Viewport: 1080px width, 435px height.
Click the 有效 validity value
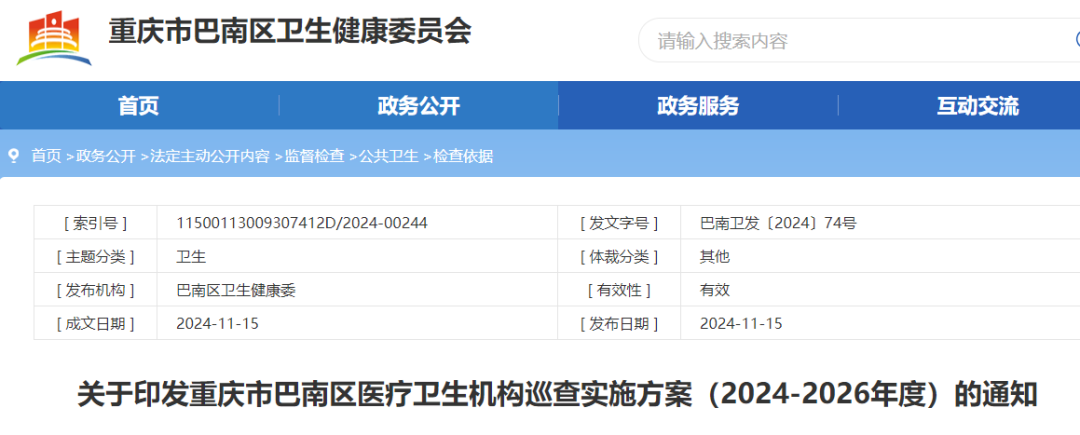pyautogui.click(x=715, y=290)
